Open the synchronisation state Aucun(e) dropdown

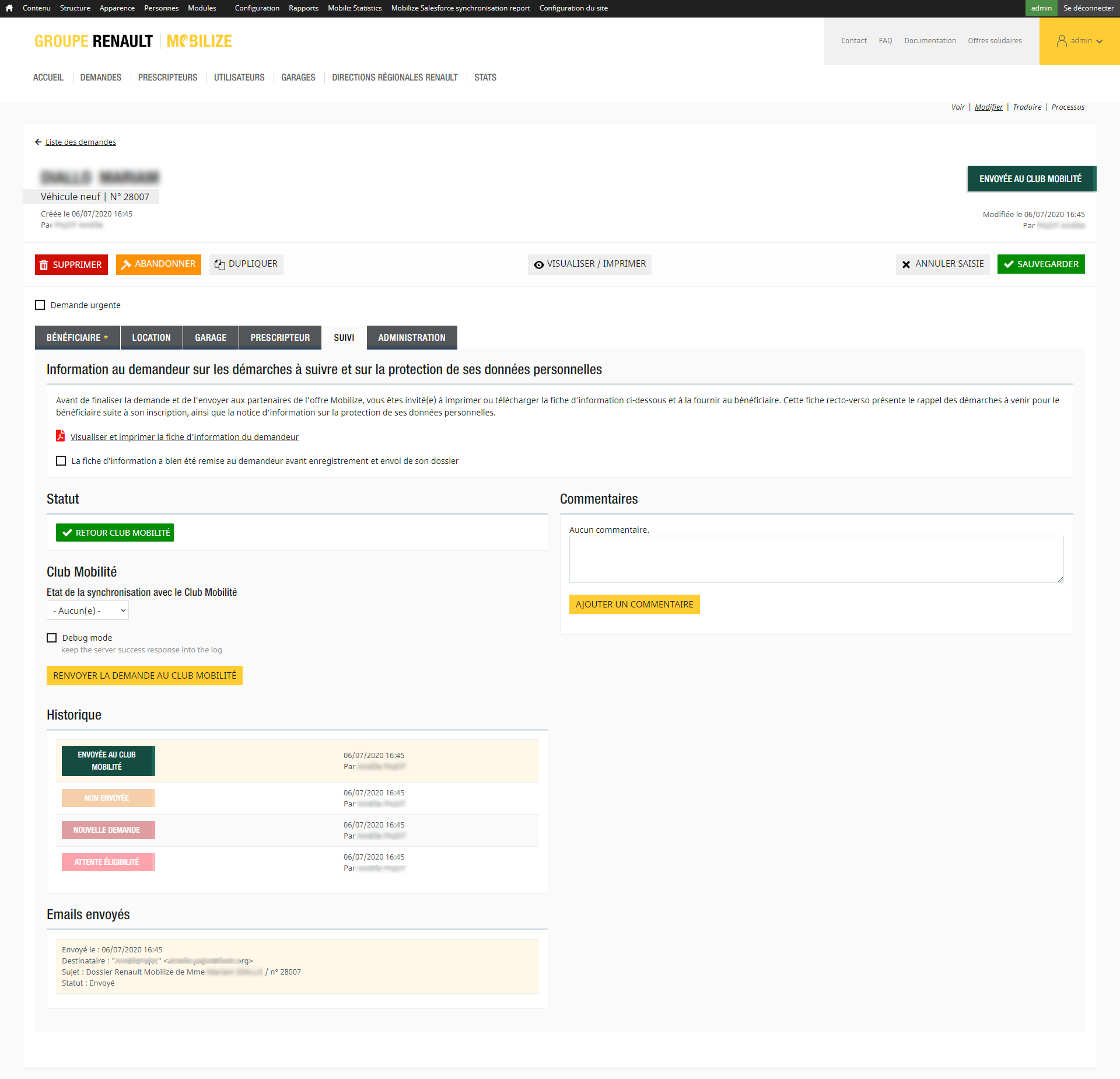(87, 610)
